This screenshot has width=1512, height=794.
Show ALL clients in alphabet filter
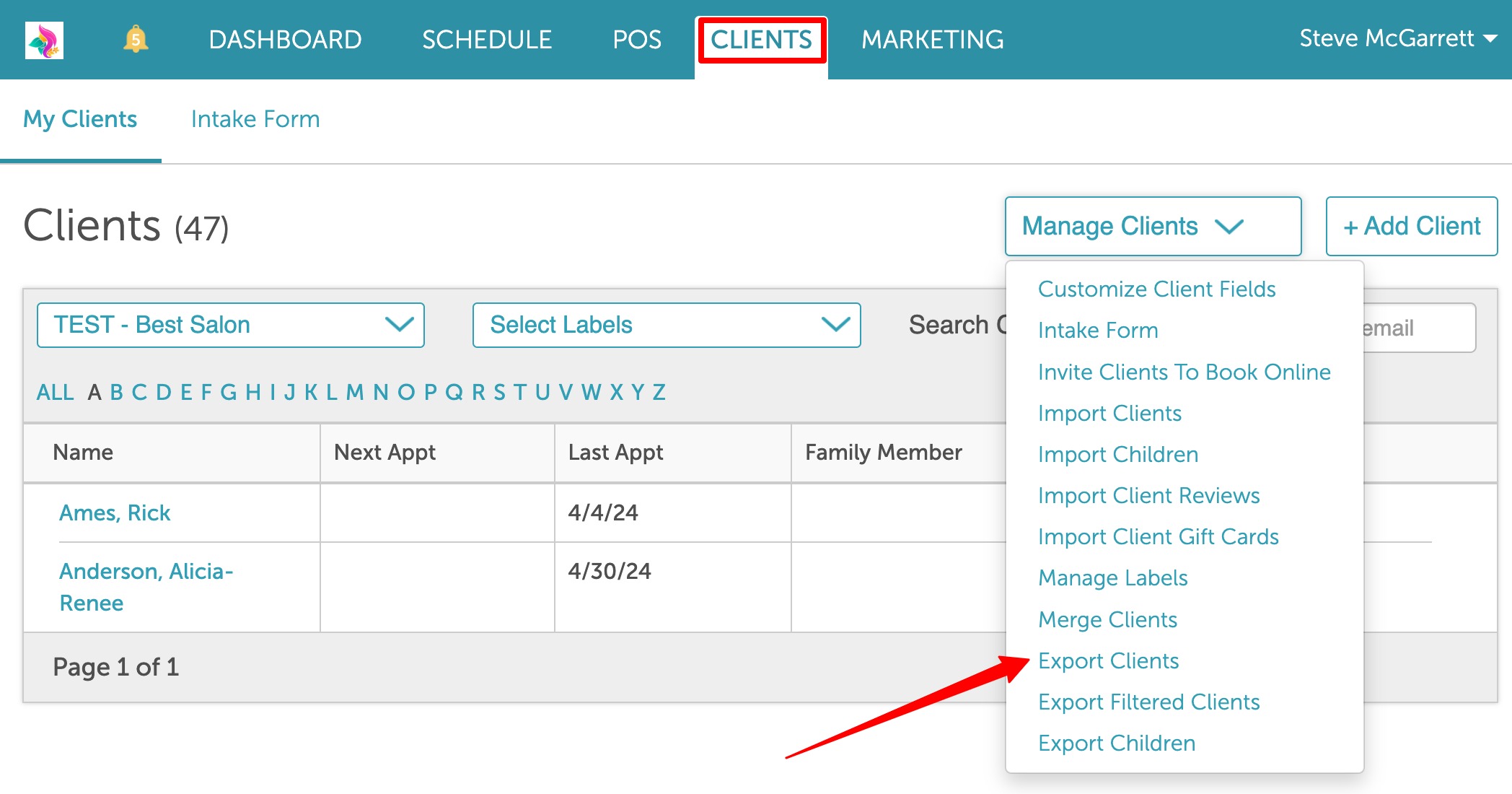[56, 392]
